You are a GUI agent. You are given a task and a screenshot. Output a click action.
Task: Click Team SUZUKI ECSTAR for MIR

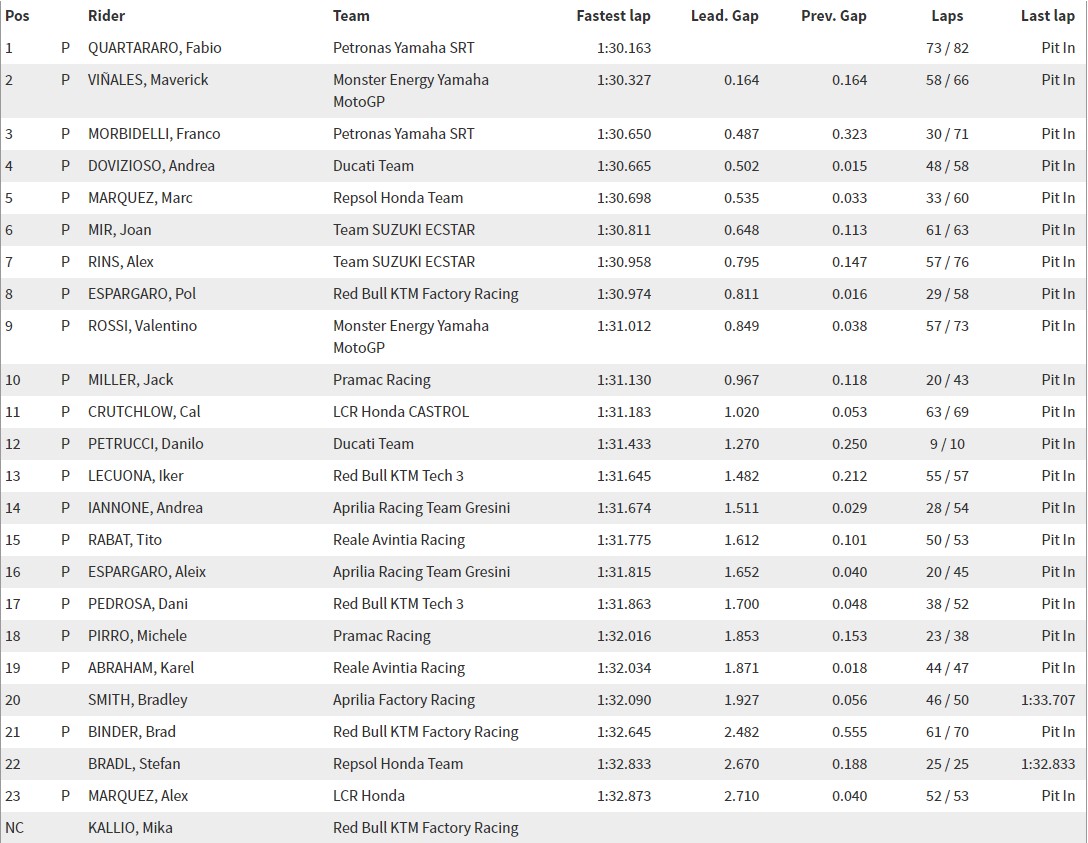point(404,230)
